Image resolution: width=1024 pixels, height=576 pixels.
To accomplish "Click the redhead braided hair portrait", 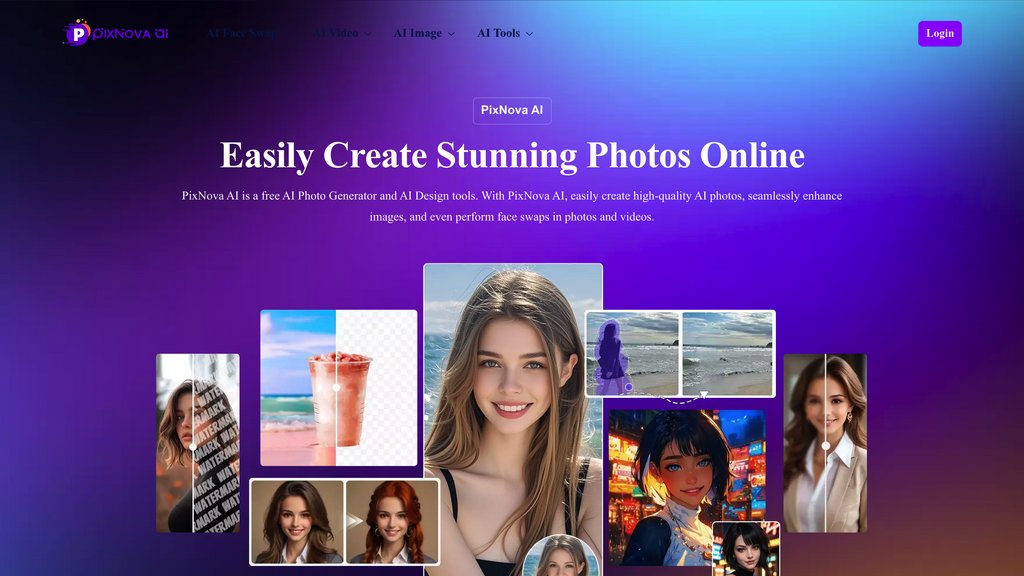I will click(x=391, y=521).
